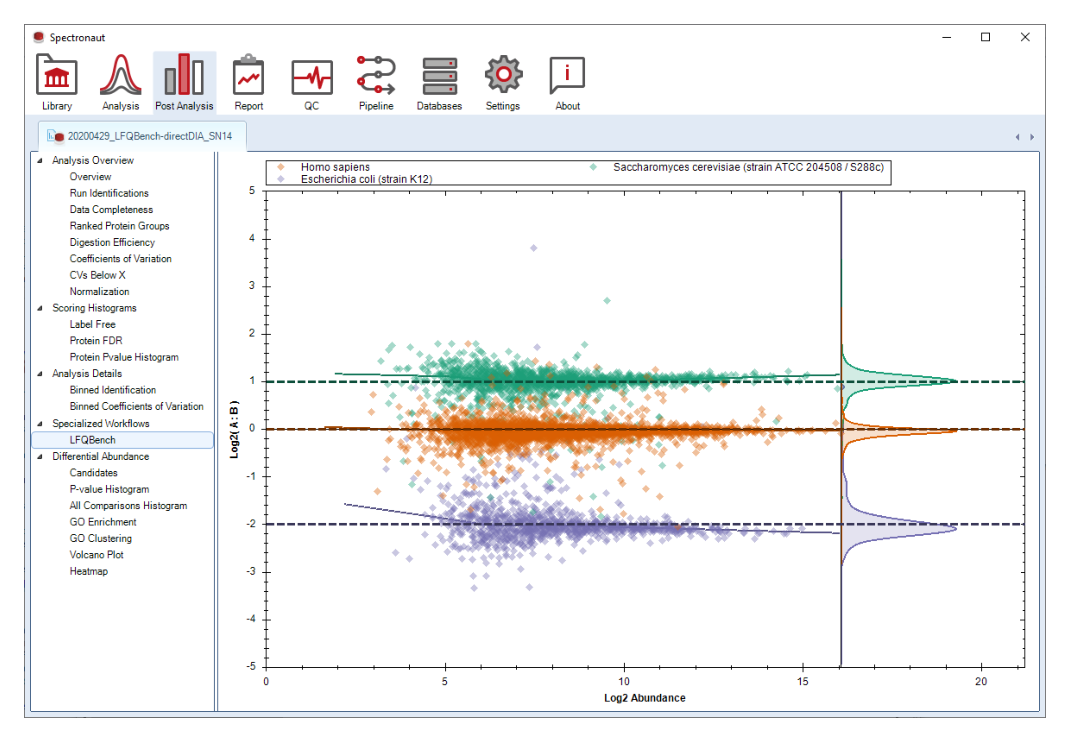Open the About info bubble icon
The width and height of the screenshot is (1070, 742).
567,82
